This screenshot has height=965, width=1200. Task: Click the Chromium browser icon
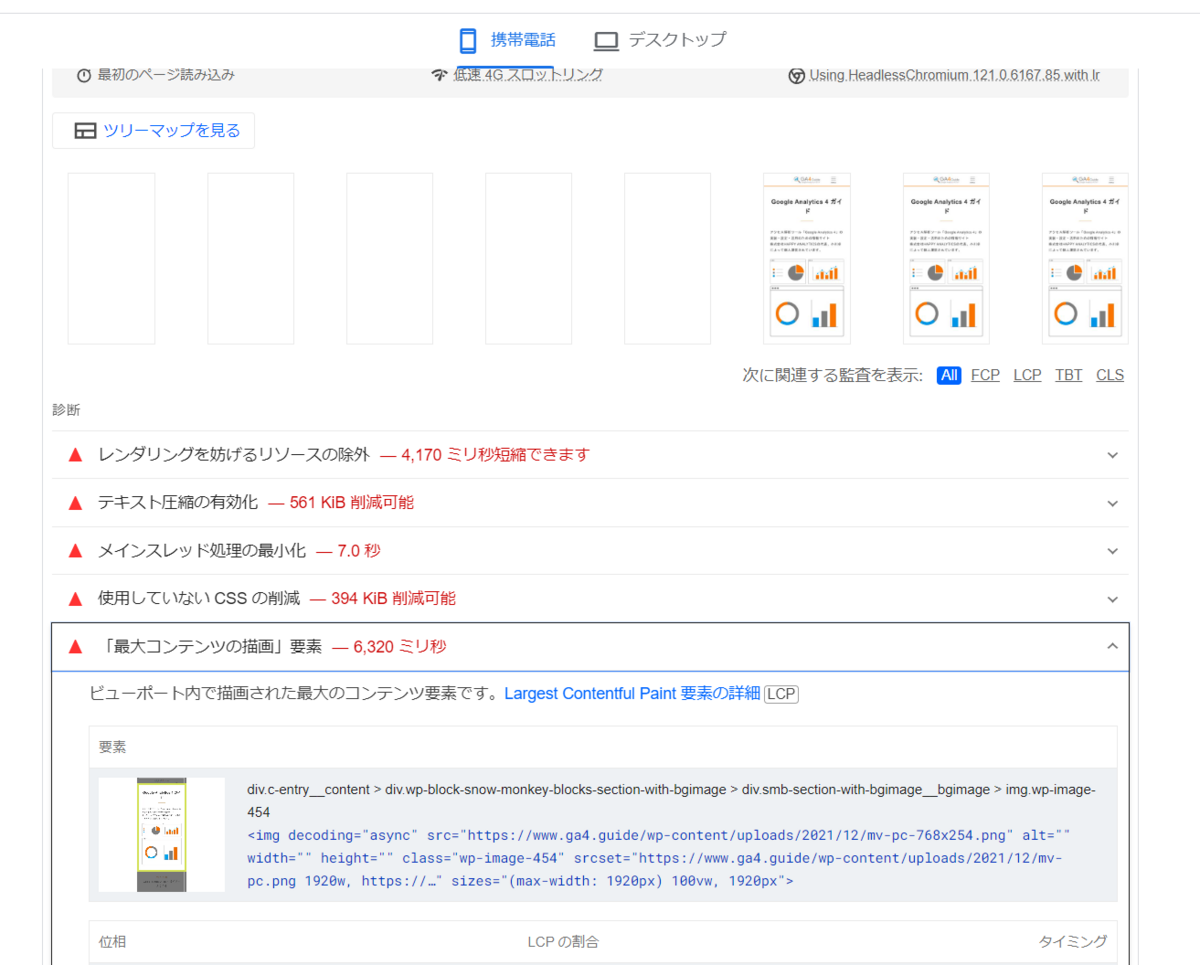[797, 76]
